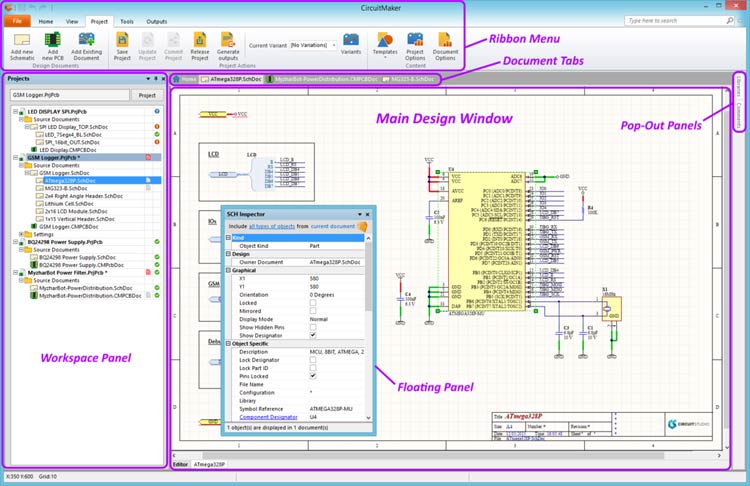Click the Update Project icon
The height and width of the screenshot is (486, 750).
click(147, 40)
